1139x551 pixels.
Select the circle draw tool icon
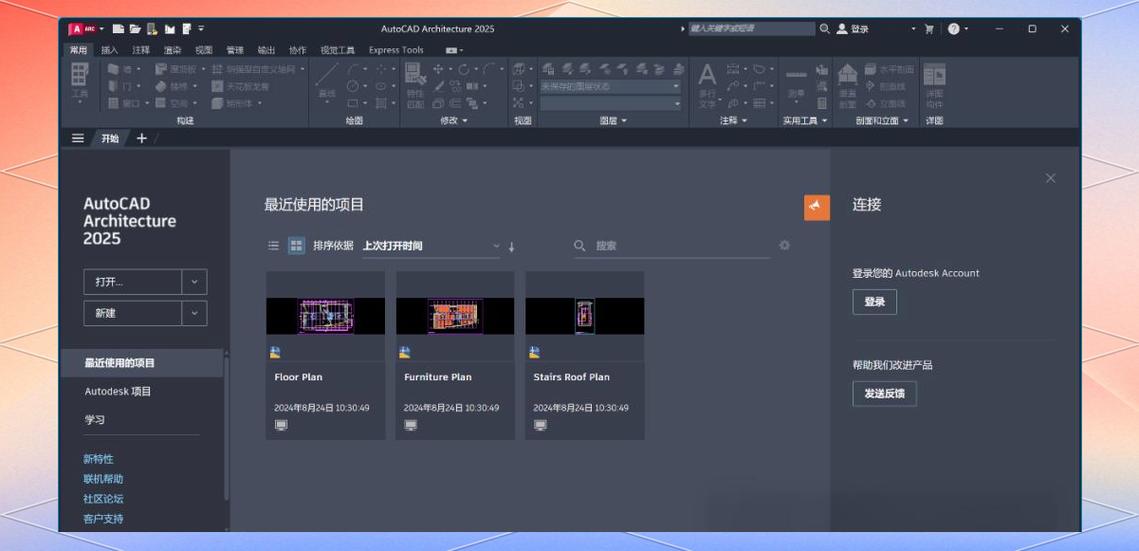pos(352,86)
